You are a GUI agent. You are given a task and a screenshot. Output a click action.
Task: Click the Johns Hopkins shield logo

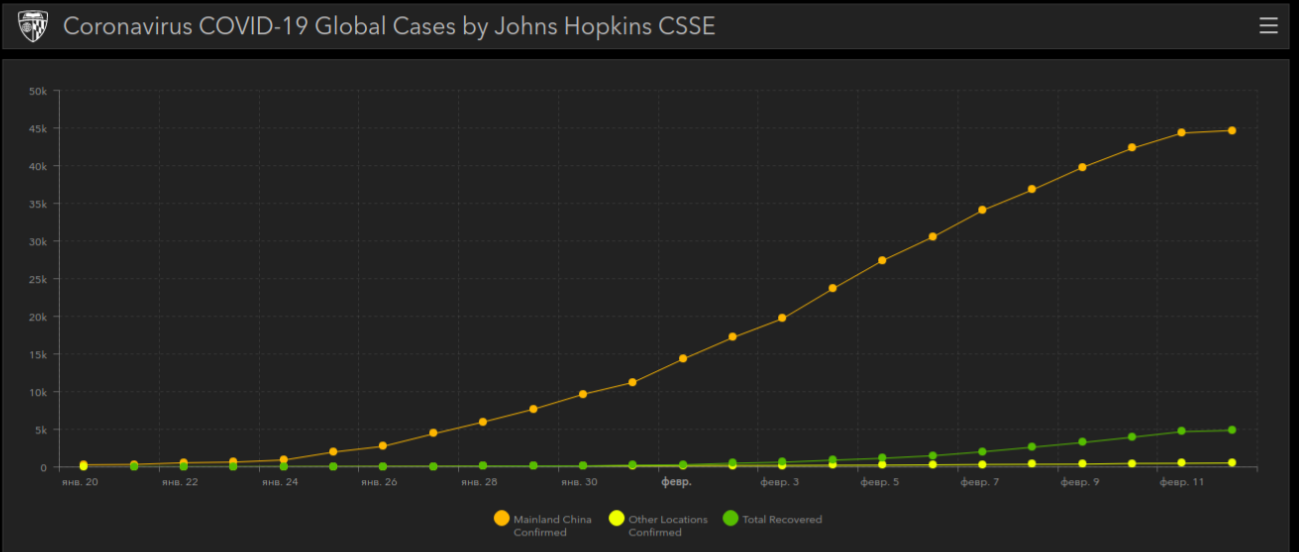tap(33, 25)
